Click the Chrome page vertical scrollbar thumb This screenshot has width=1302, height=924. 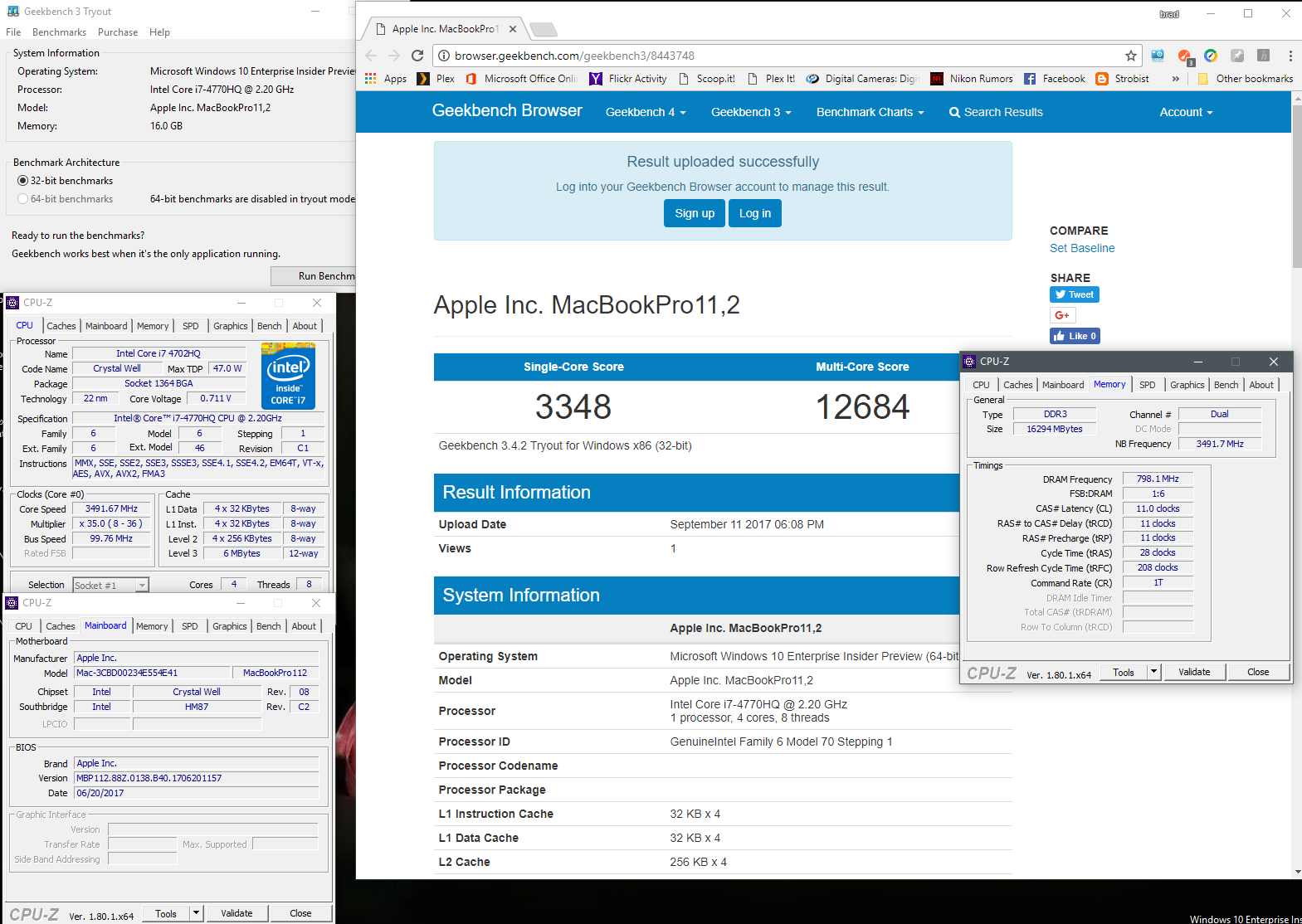click(x=1297, y=185)
